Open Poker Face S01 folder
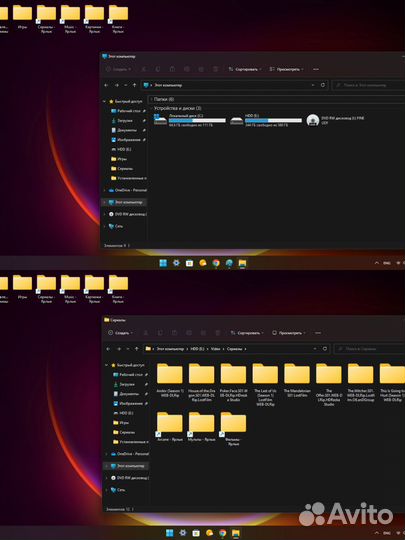The image size is (405, 540). (233, 383)
